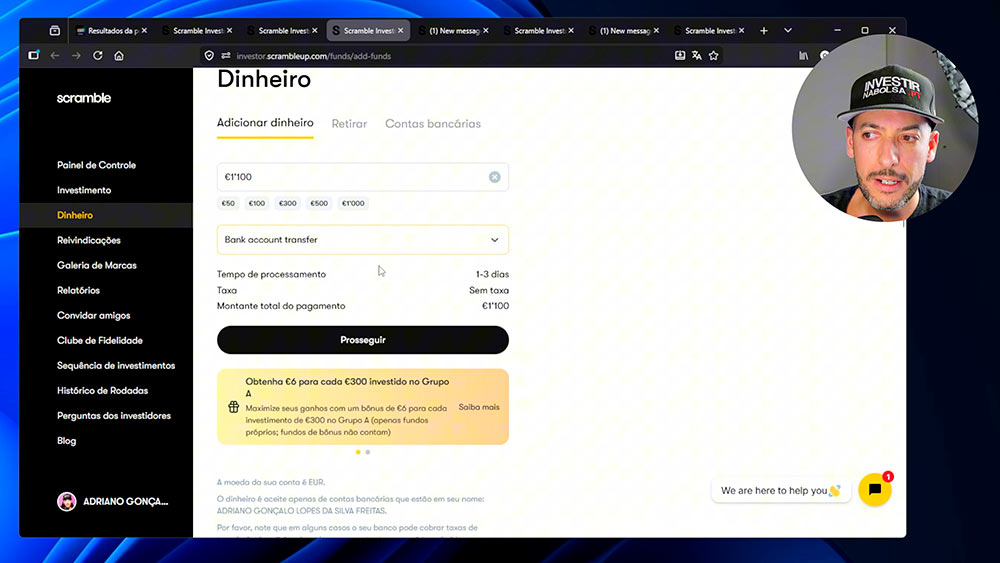The width and height of the screenshot is (1000, 563).
Task: Go back with the back arrow
Action: [55, 55]
